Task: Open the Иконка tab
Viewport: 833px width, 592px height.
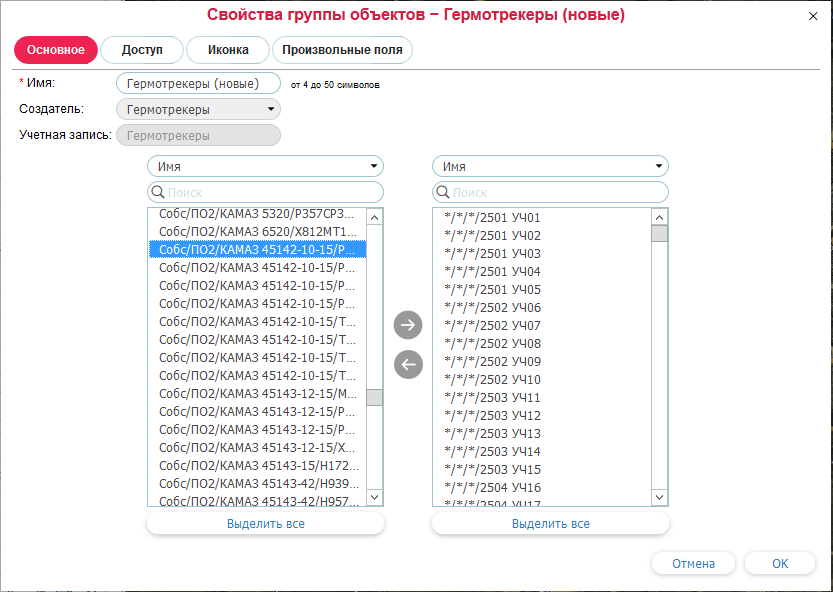Action: point(228,50)
